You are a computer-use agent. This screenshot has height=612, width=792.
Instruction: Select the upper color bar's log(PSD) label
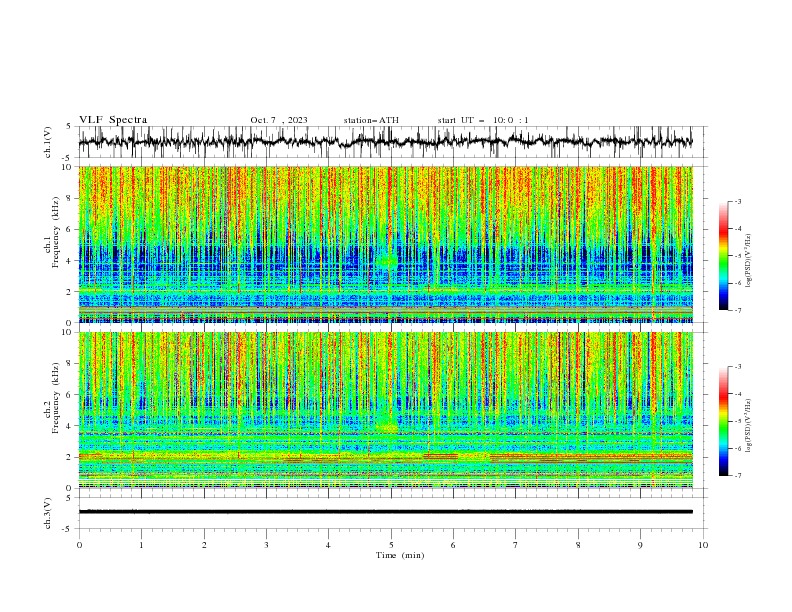(x=748, y=261)
